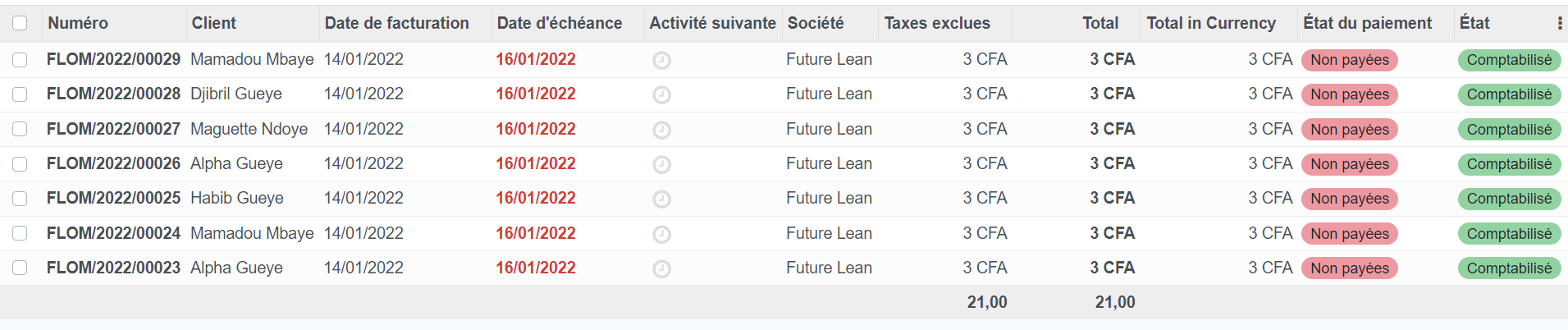
Task: Check the box for invoice FLOM/2022/00029
Action: pyautogui.click(x=20, y=60)
